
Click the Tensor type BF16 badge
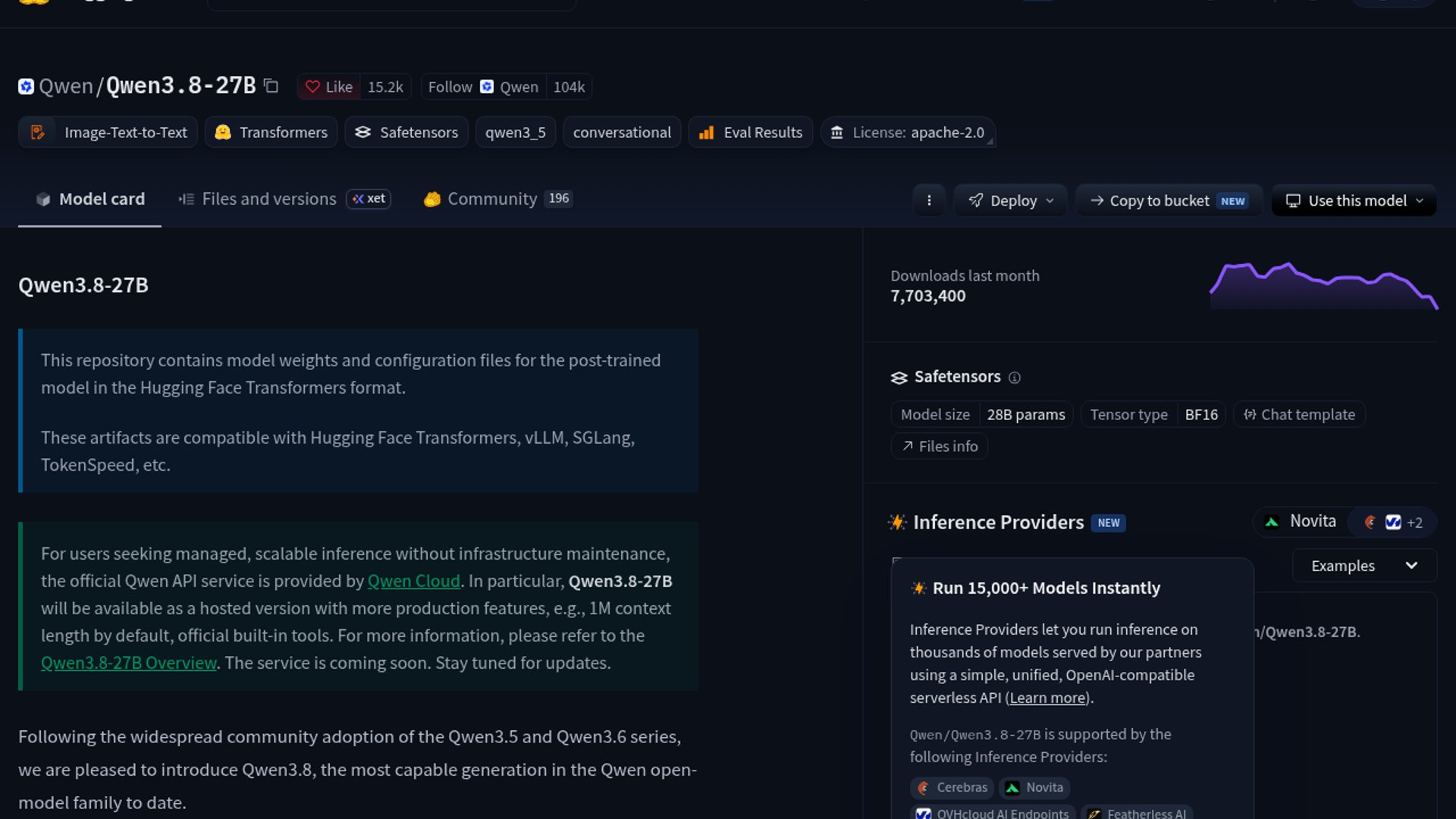(1153, 415)
